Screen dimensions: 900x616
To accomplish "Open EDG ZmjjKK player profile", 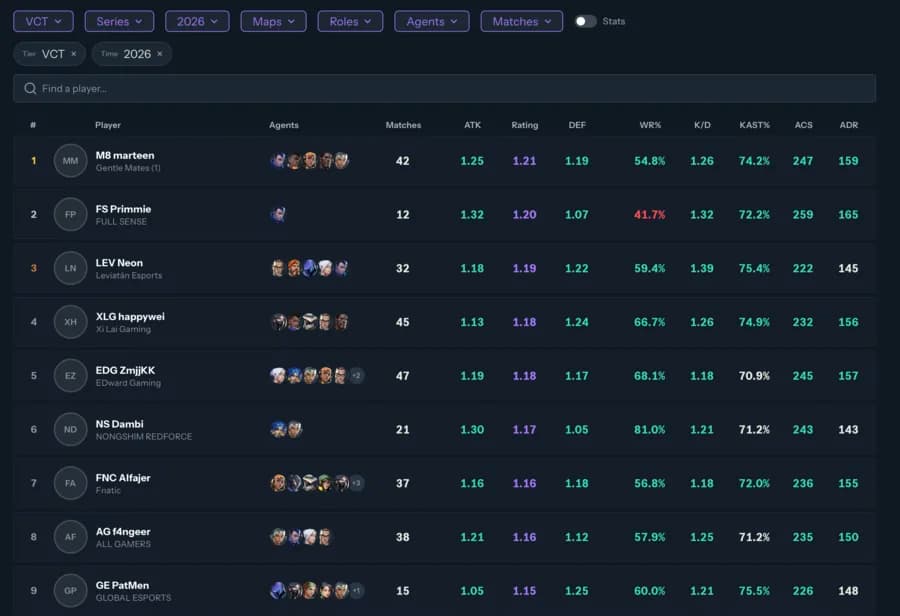I will tap(125, 370).
